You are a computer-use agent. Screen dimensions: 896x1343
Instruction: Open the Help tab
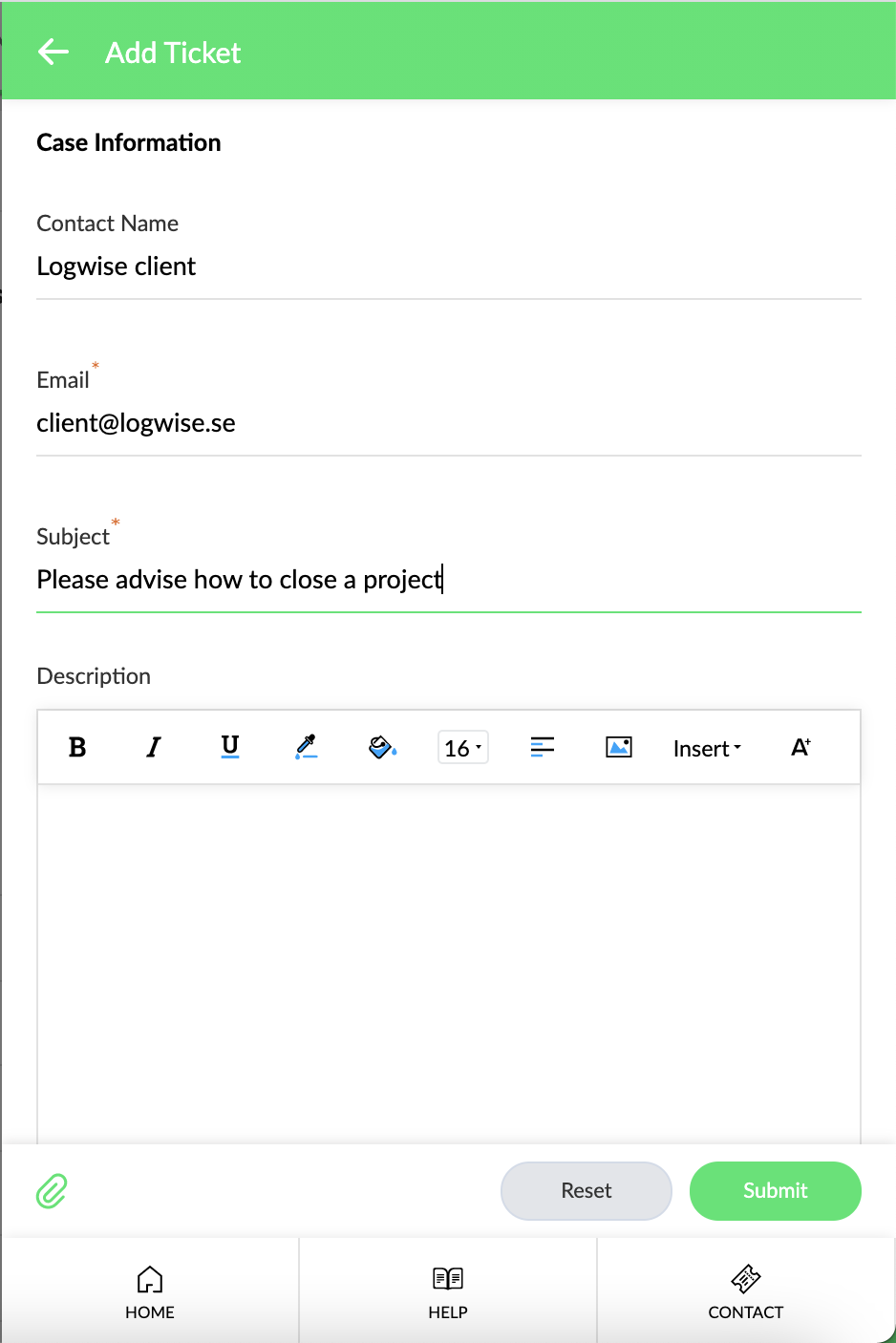(x=448, y=1291)
